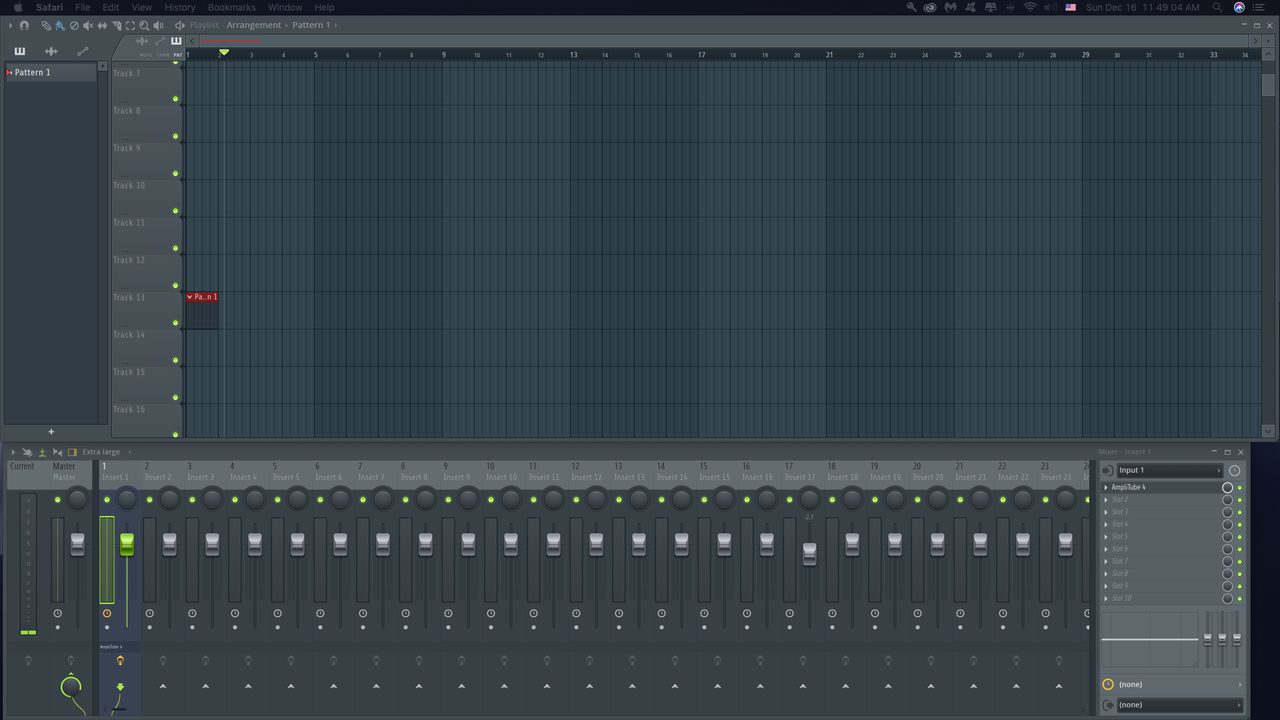Open the Window menu
Screen dimensions: 1280x720
[285, 7]
